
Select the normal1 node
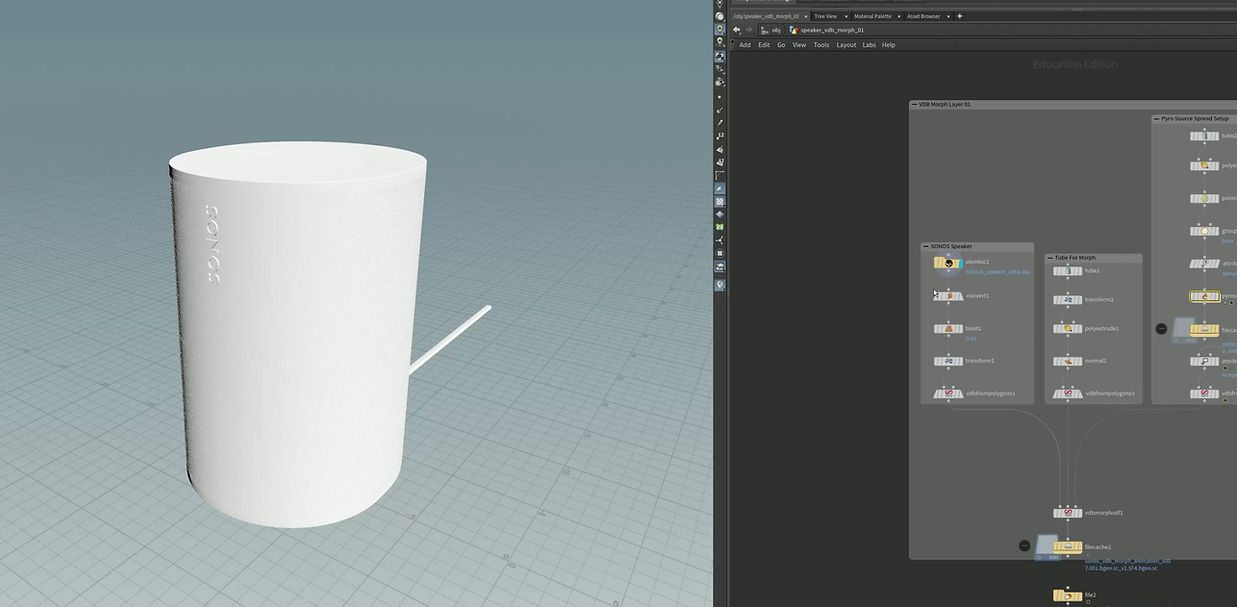[1067, 361]
